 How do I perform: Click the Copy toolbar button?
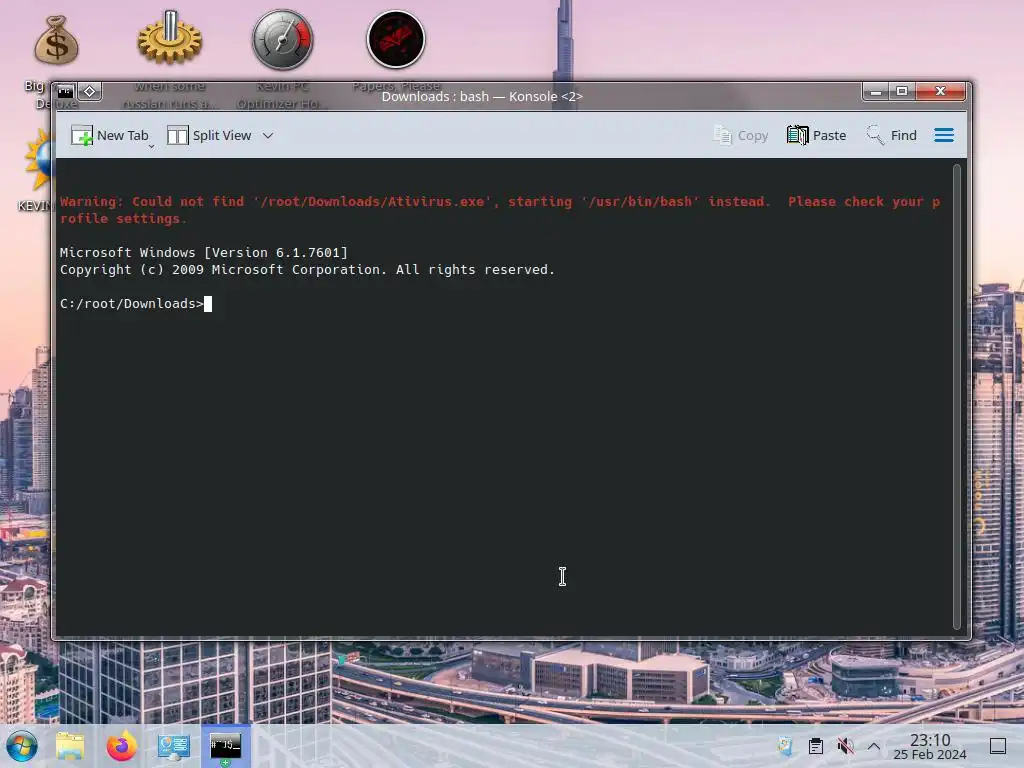click(741, 135)
